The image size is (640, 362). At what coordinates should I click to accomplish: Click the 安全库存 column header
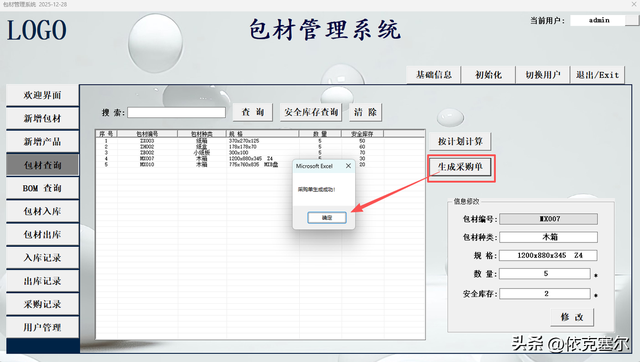[x=362, y=133]
